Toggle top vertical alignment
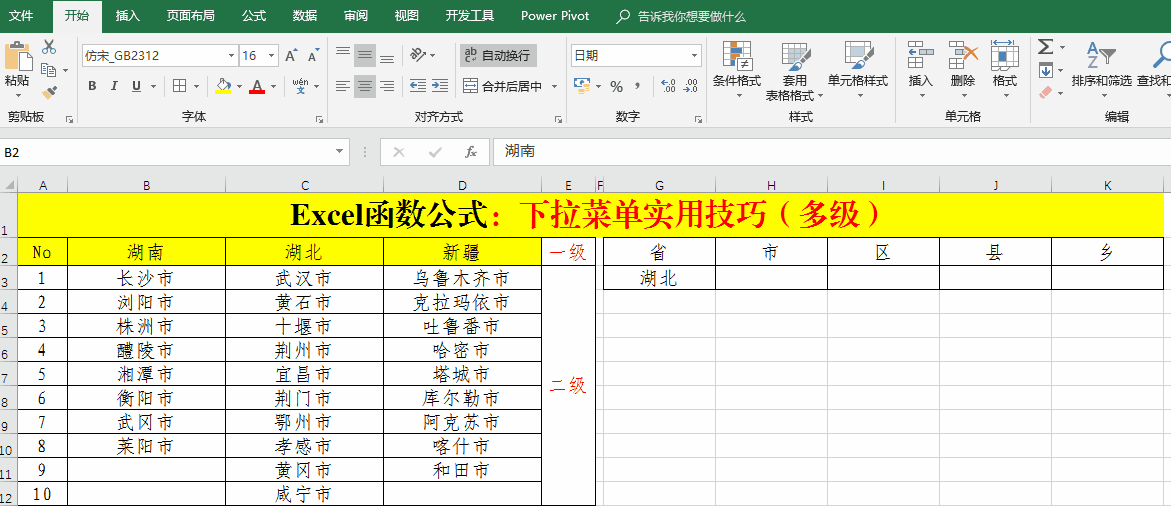This screenshot has height=506, width=1171. click(x=343, y=54)
